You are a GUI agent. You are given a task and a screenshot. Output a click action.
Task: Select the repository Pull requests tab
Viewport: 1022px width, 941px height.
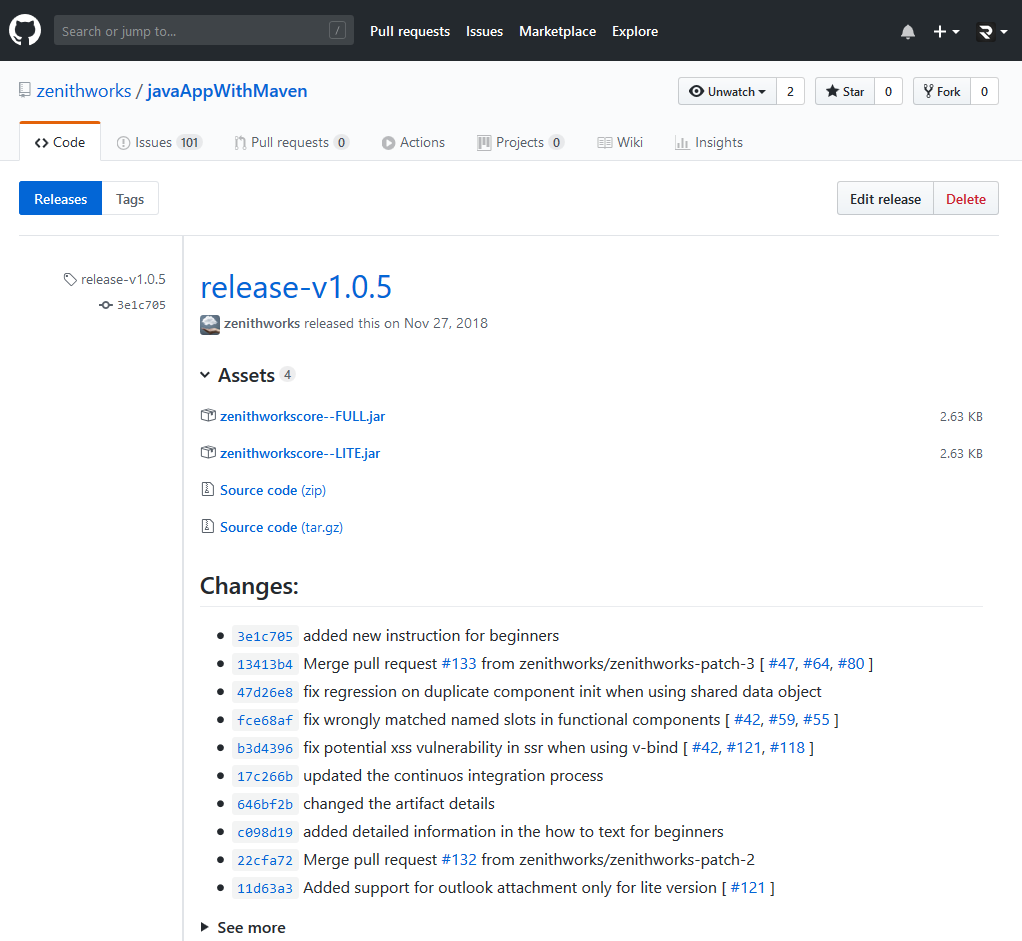tap(292, 142)
